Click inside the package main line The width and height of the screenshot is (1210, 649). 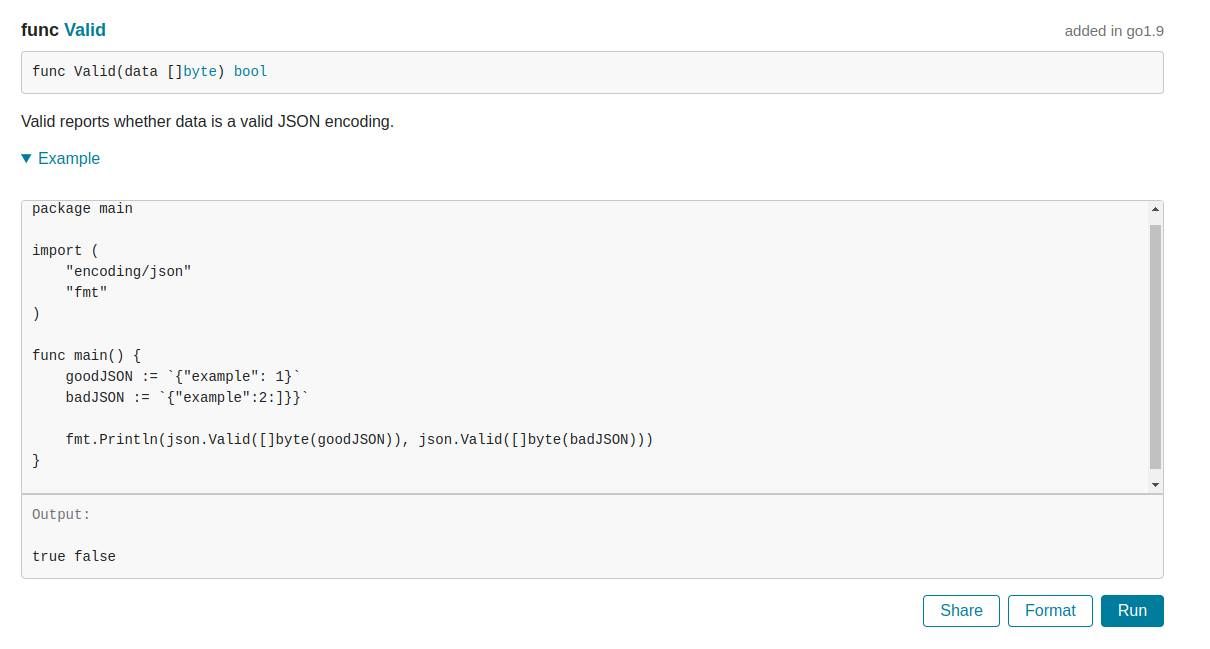pyautogui.click(x=82, y=208)
